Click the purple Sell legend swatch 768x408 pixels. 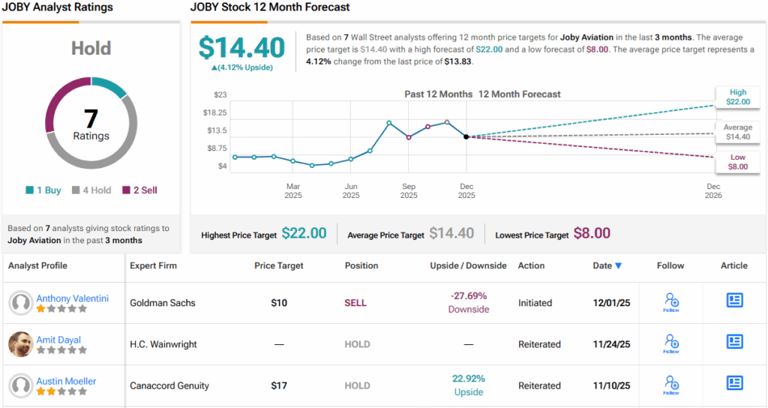[126, 190]
